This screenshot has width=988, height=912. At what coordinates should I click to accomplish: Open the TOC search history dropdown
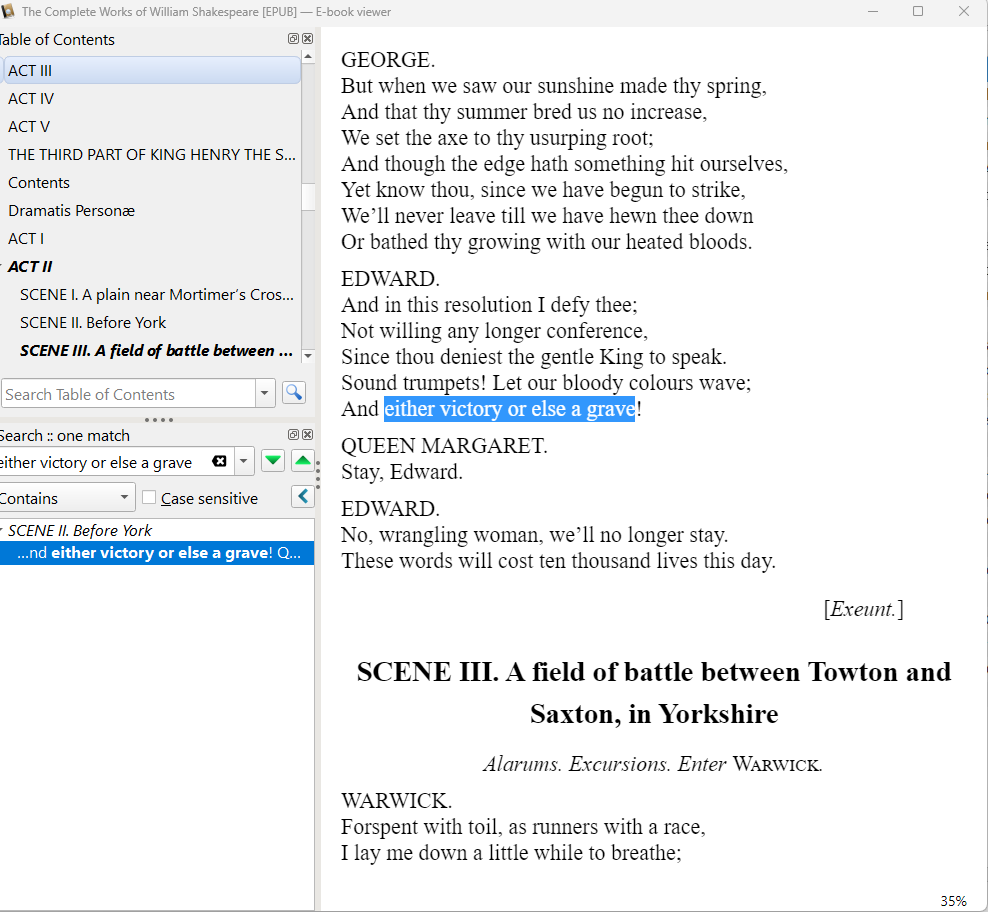pyautogui.click(x=265, y=393)
